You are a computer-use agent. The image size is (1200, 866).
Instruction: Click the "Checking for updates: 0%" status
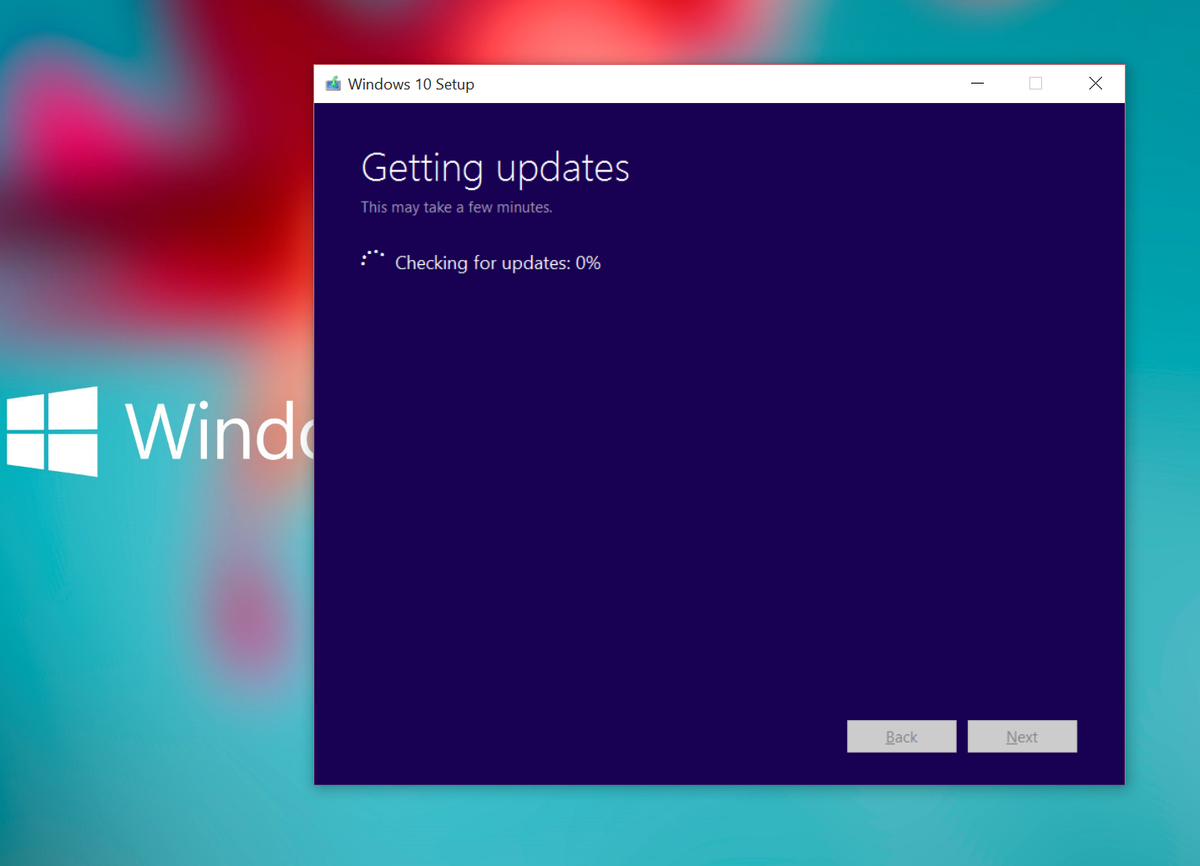(x=498, y=263)
